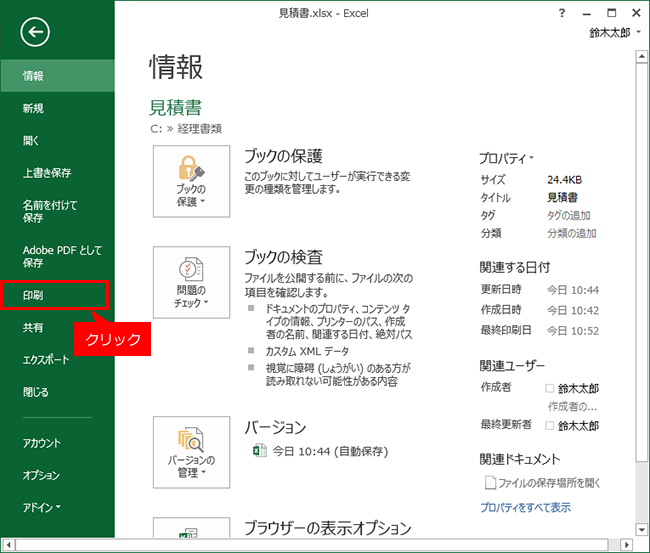Click the 作成者の... add author field
Viewport: 650px width, 553px height.
click(x=572, y=407)
